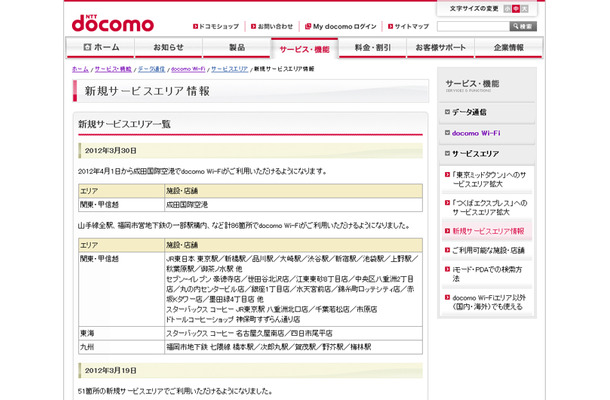Set text size to small (小)
The height and width of the screenshot is (400, 610).
click(x=507, y=9)
